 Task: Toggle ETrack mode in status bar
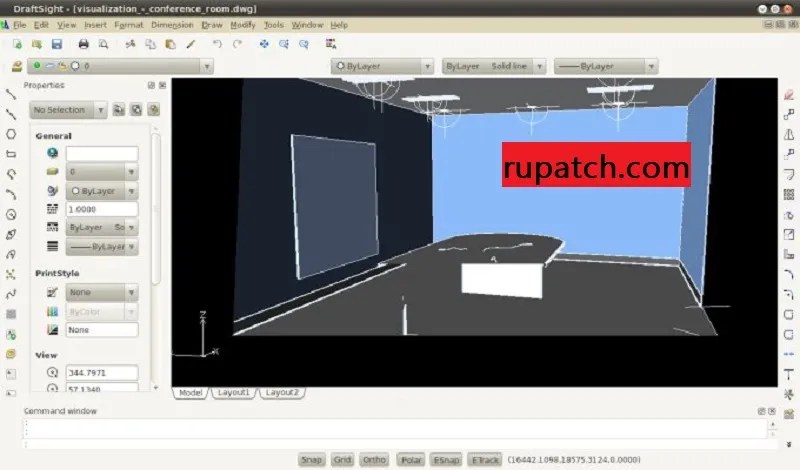(485, 460)
